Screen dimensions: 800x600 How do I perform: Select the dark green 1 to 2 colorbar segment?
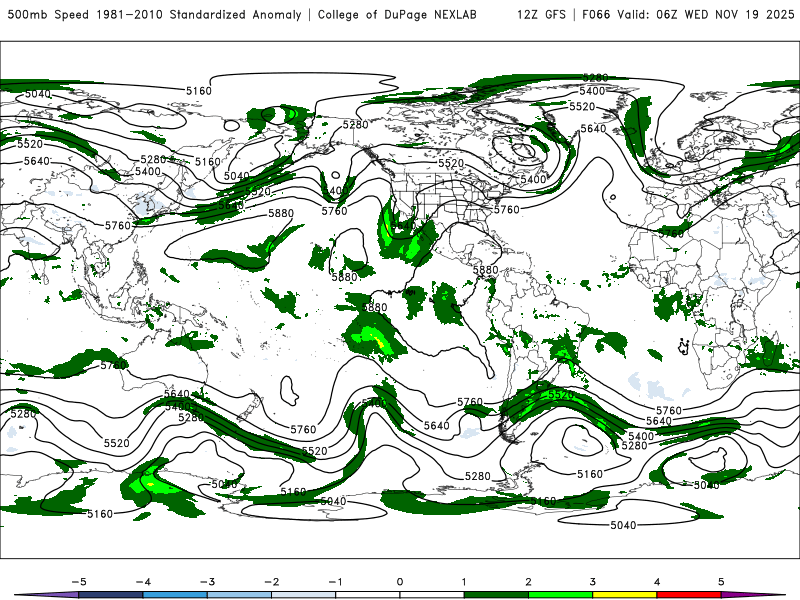(x=496, y=595)
